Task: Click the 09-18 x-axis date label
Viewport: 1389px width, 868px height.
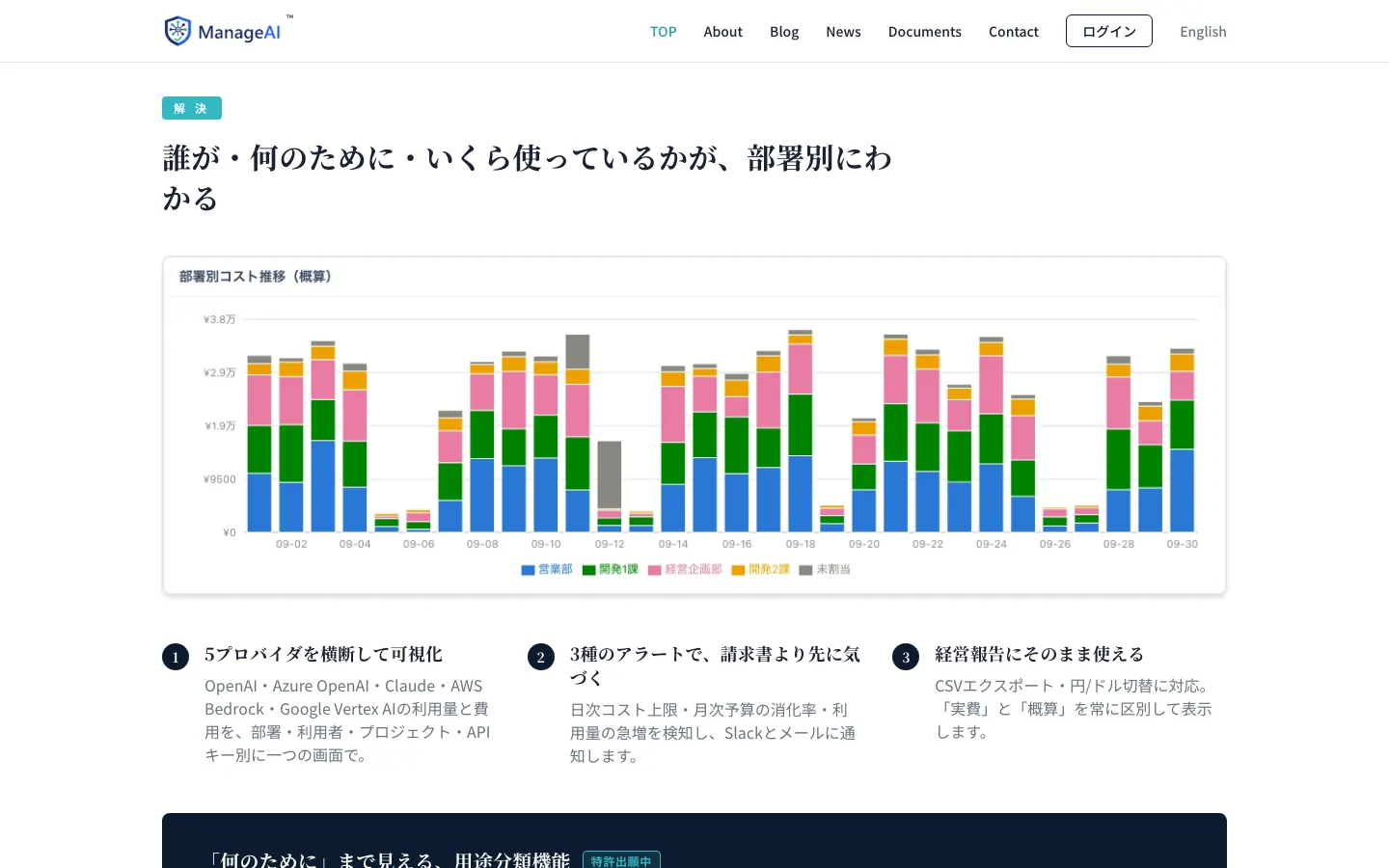Action: (x=801, y=544)
